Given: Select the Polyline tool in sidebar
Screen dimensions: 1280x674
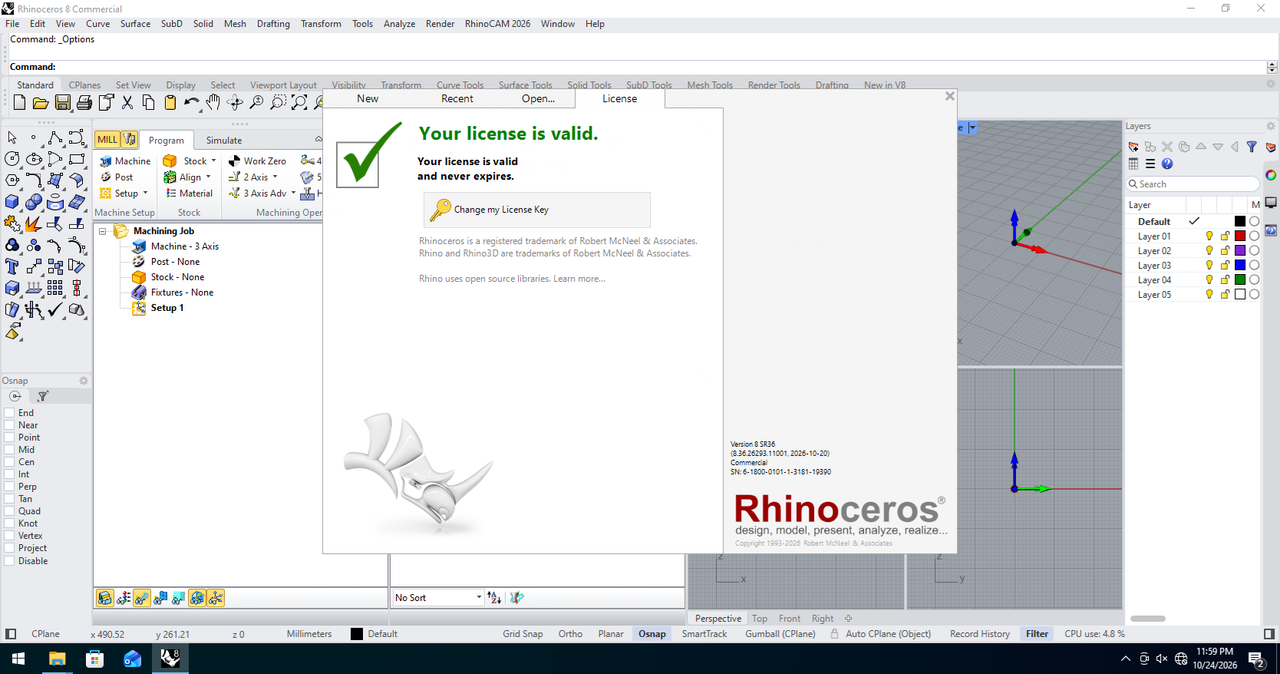Looking at the screenshot, I should (x=55, y=138).
